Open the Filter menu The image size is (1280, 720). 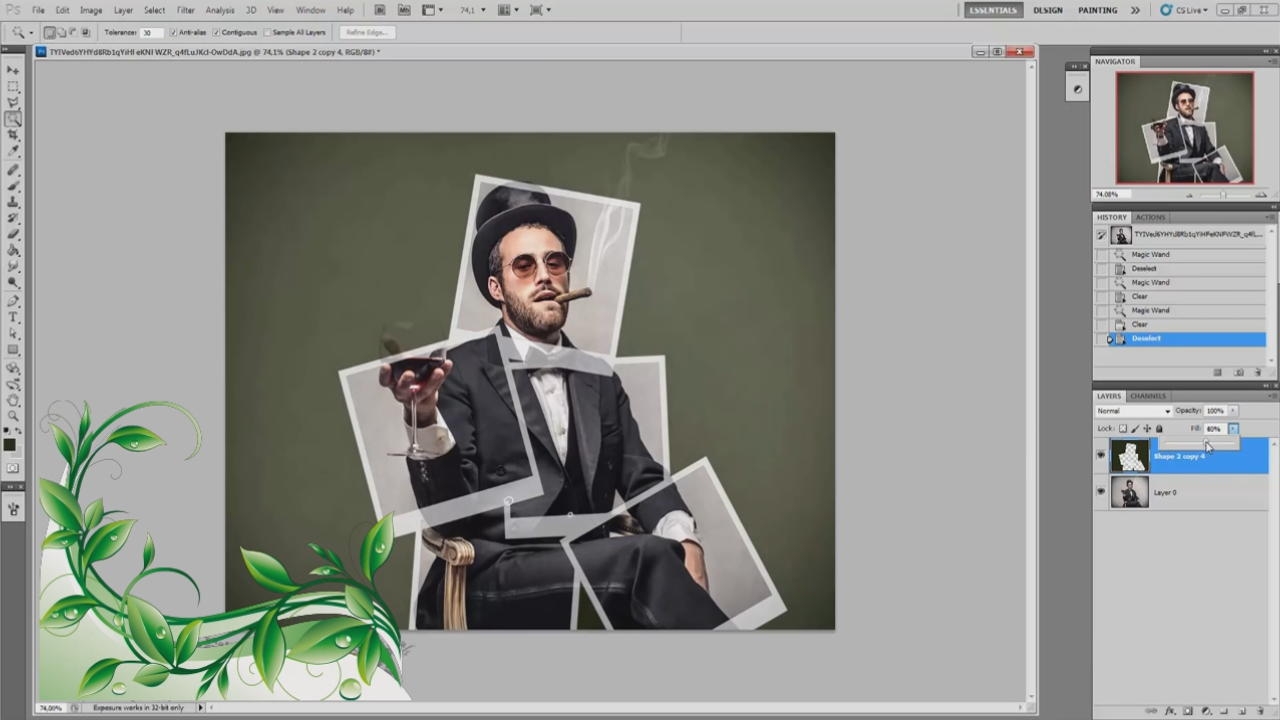point(186,10)
